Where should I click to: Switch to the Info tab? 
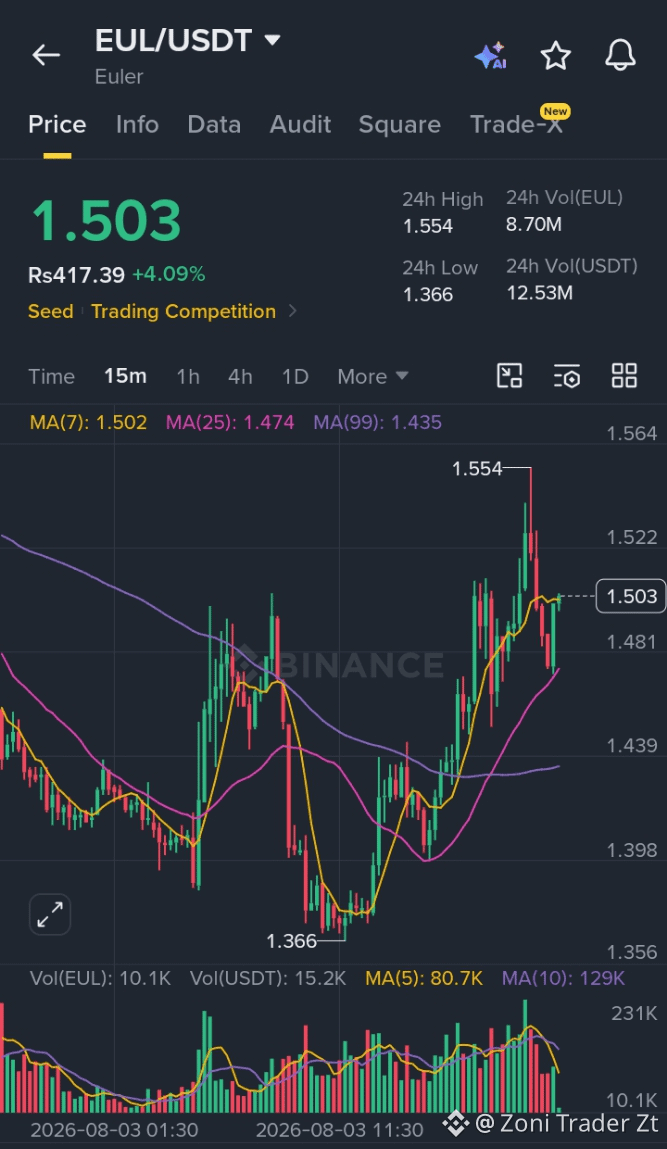pos(137,125)
